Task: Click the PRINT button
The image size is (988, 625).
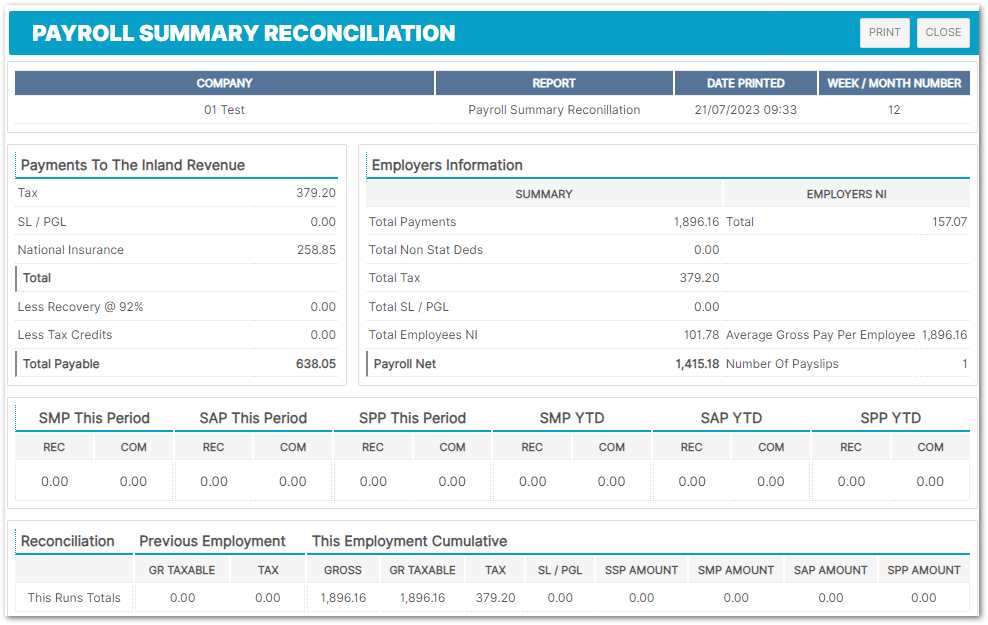Action: (x=884, y=32)
